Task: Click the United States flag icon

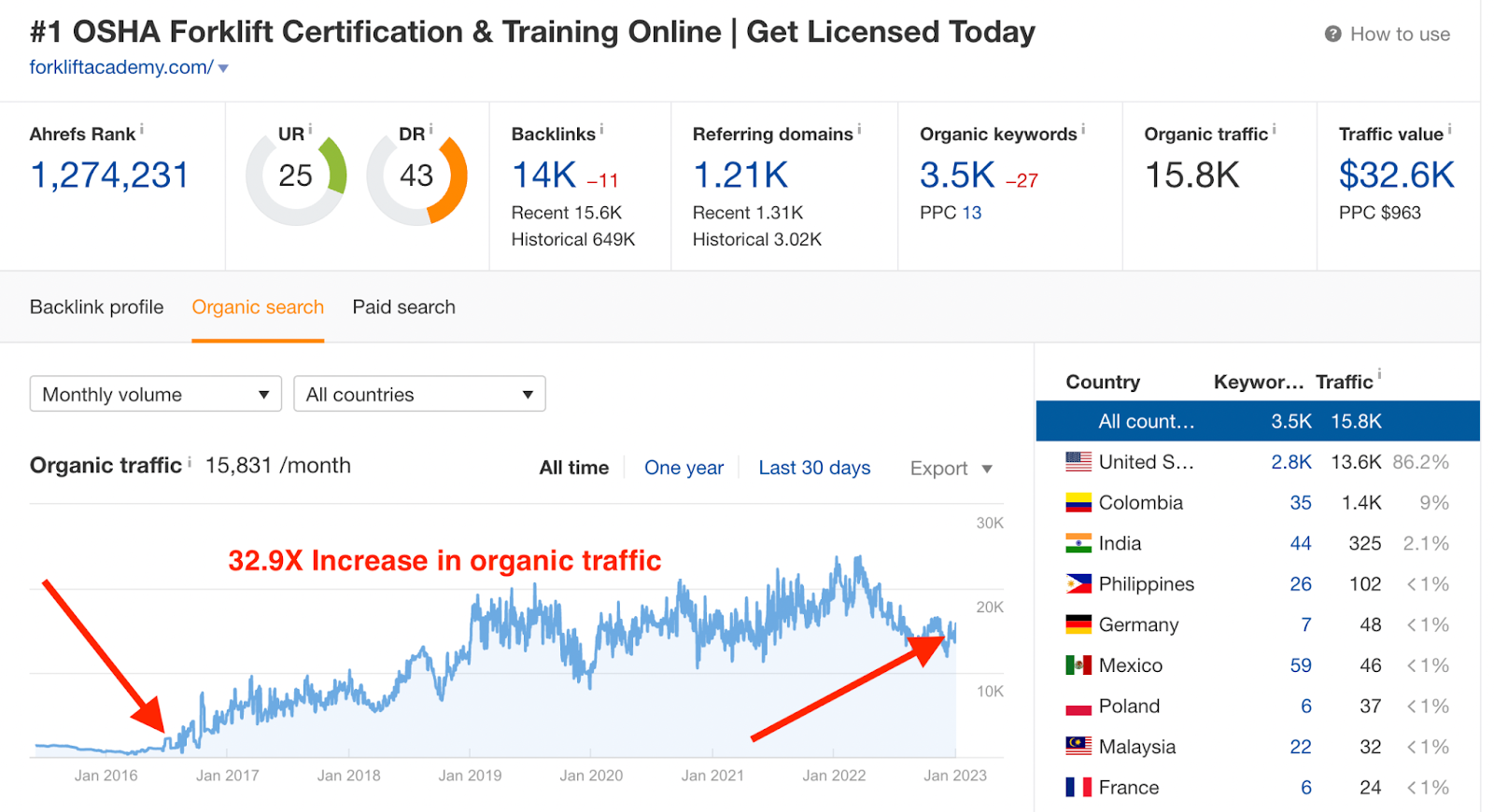Action: tap(1078, 462)
